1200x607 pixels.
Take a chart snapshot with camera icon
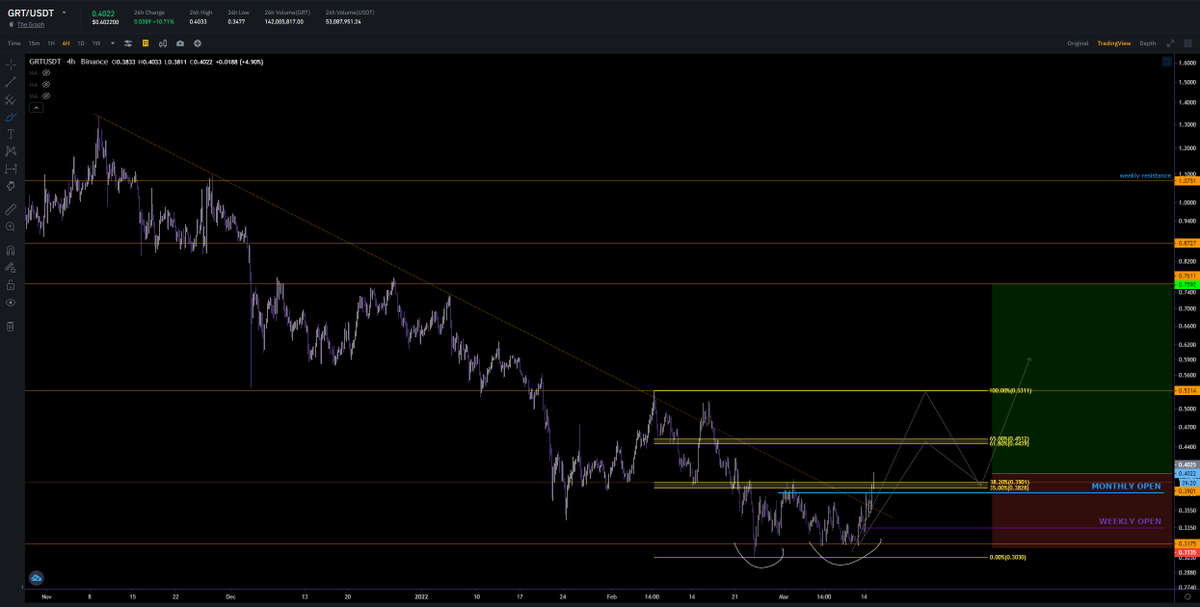pos(180,43)
